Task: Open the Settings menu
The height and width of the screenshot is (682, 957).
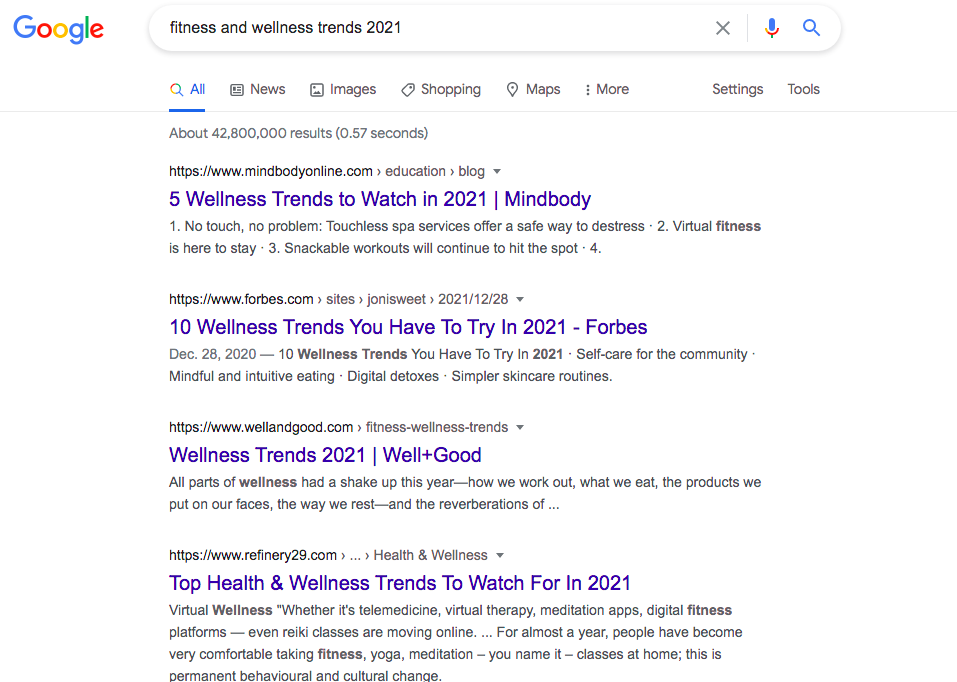Action: coord(737,89)
